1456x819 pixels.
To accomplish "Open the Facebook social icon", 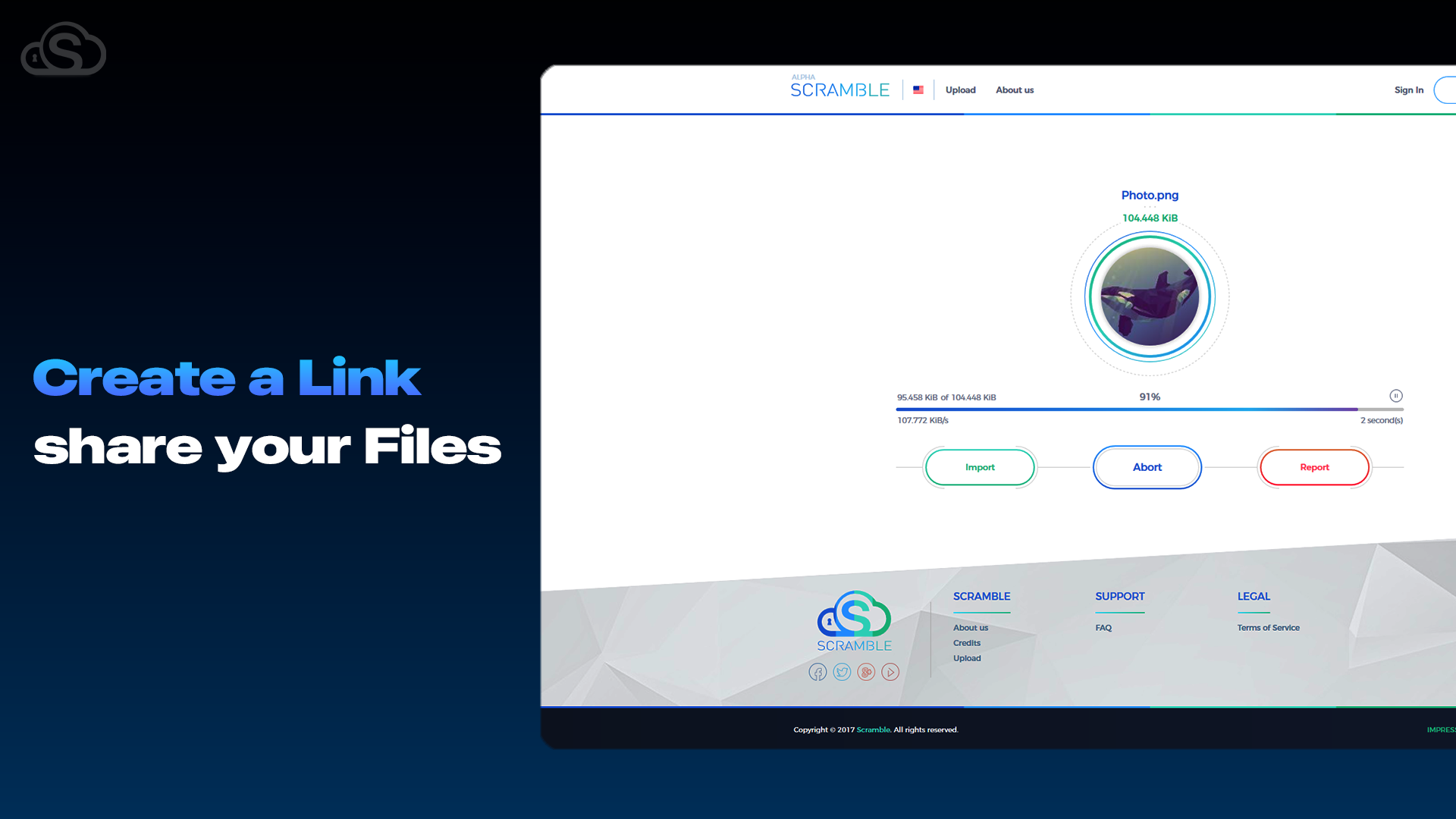I will click(x=817, y=672).
